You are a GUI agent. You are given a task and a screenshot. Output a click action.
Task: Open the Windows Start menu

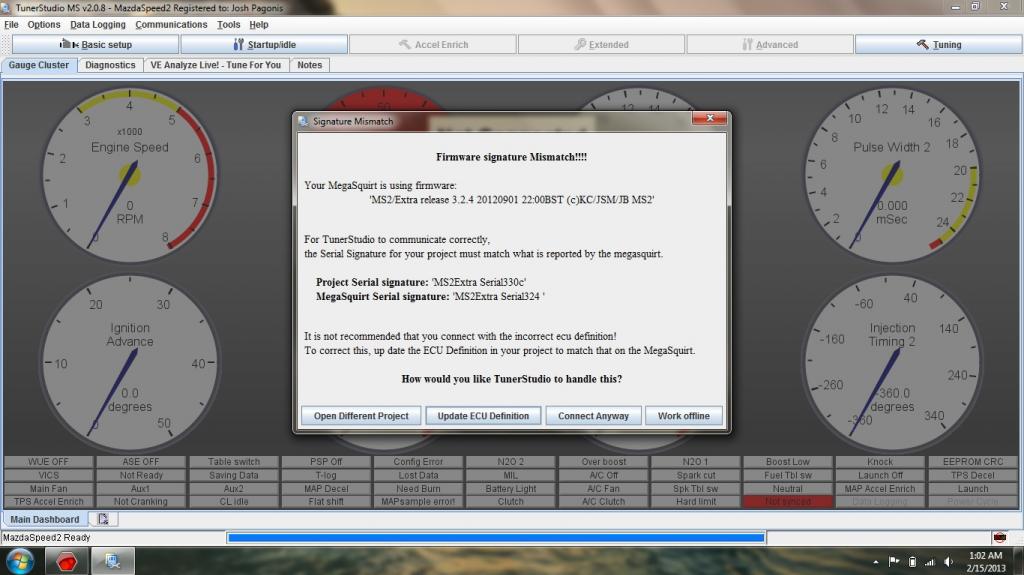point(20,561)
